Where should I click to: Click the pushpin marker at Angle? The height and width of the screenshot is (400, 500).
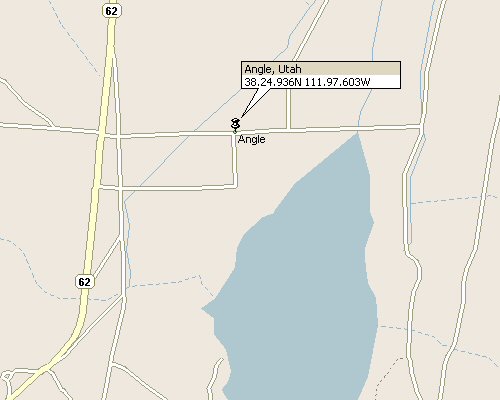coord(235,125)
